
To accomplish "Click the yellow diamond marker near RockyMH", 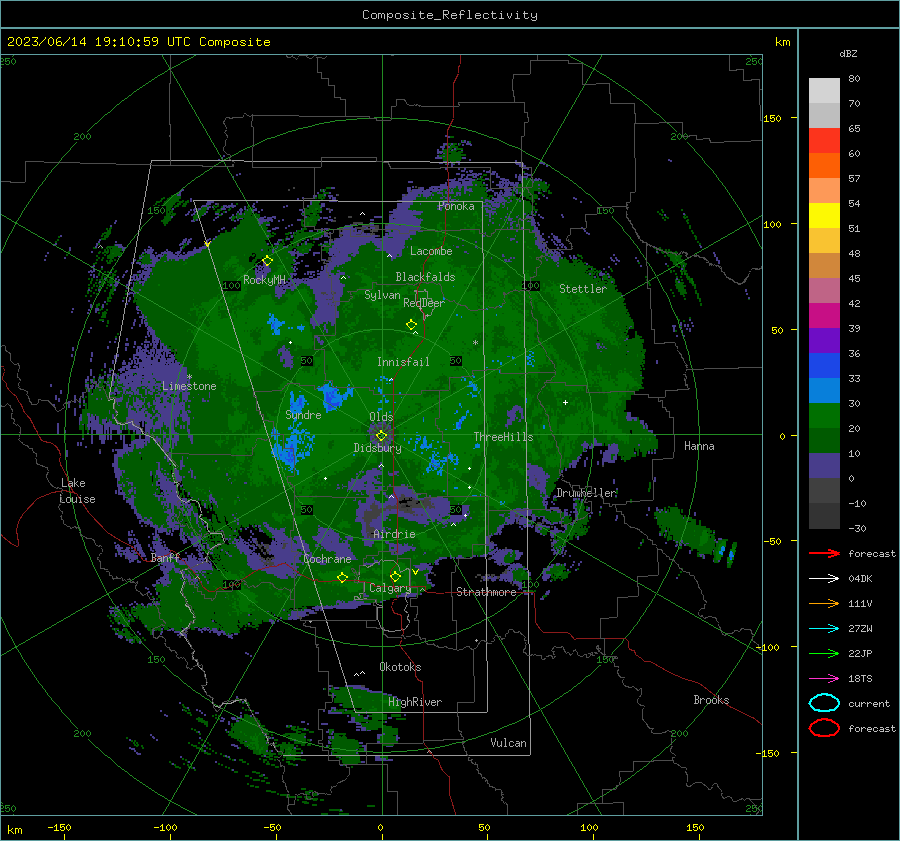I will pyautogui.click(x=267, y=261).
